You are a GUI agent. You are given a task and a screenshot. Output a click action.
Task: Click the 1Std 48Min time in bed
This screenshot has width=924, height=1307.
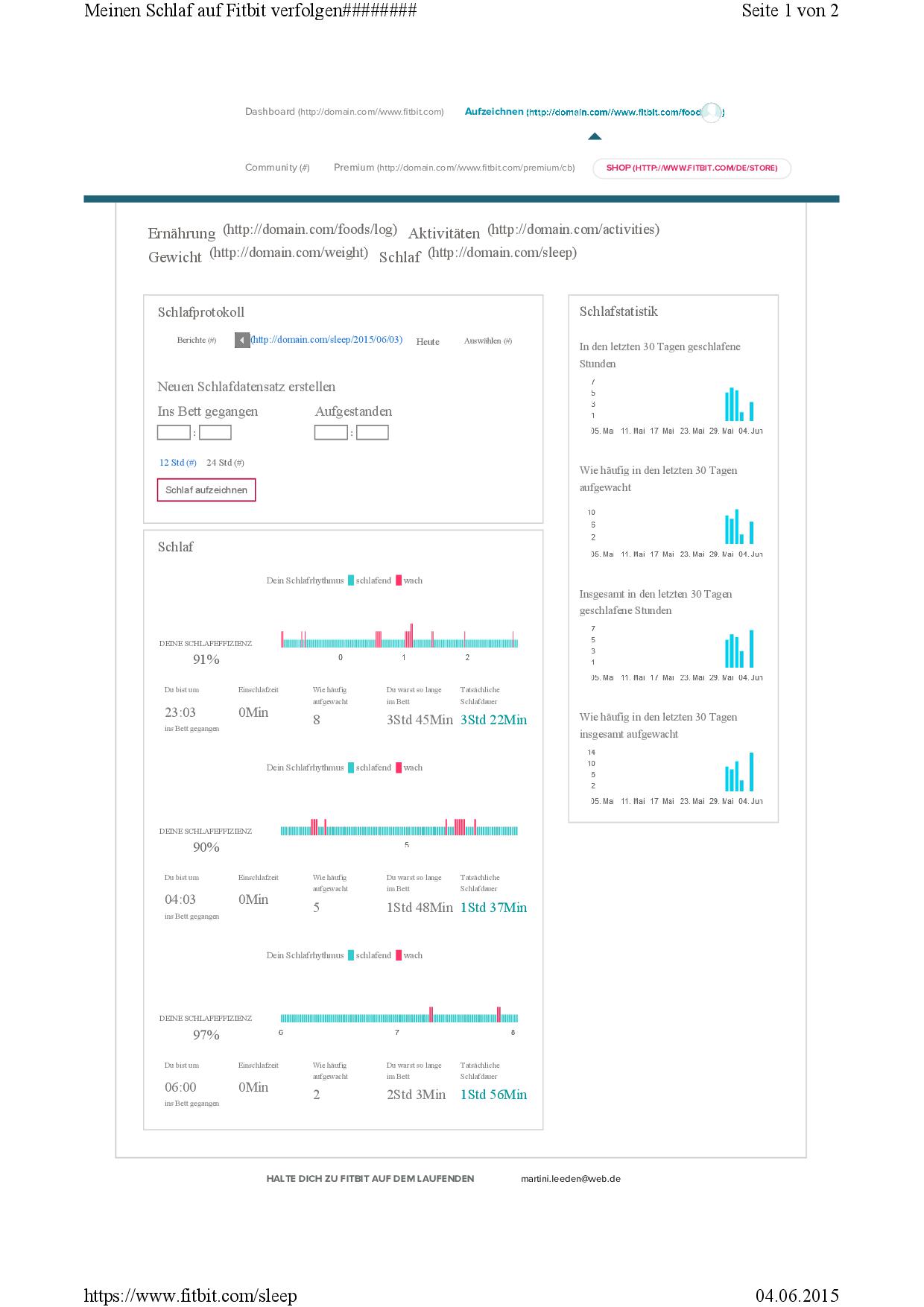[420, 908]
